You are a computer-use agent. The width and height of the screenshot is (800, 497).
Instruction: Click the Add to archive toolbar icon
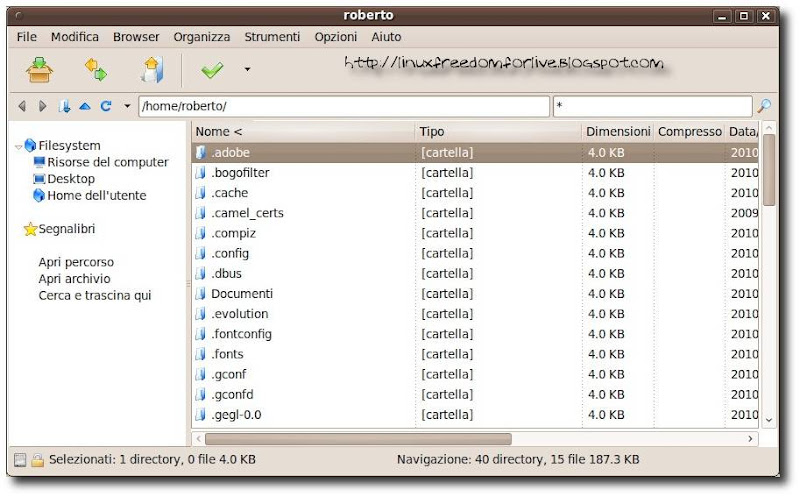pyautogui.click(x=40, y=69)
